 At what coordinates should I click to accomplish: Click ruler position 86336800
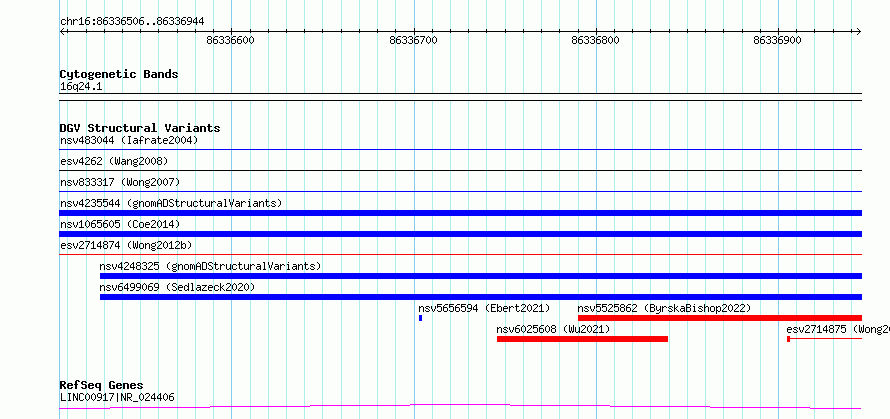(x=595, y=40)
